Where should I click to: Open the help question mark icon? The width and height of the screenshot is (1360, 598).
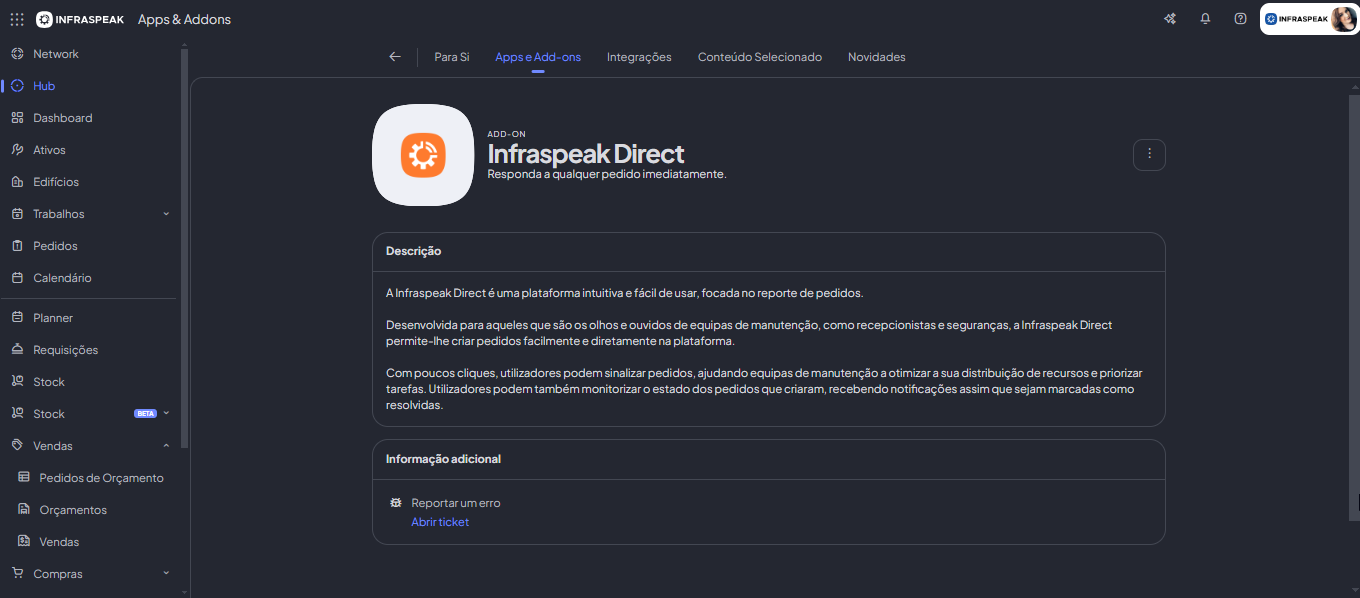click(1240, 19)
